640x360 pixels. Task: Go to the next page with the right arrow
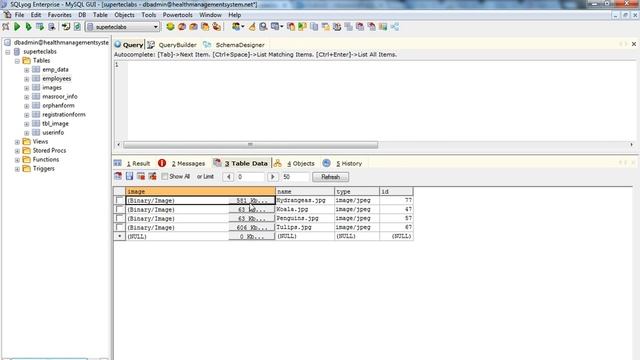pyautogui.click(x=272, y=177)
